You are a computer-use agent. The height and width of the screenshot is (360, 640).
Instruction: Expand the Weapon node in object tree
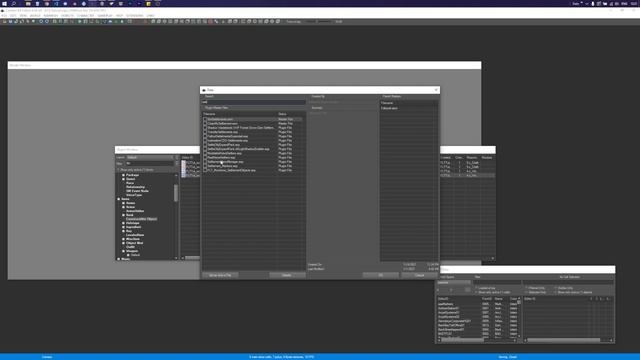[123, 251]
